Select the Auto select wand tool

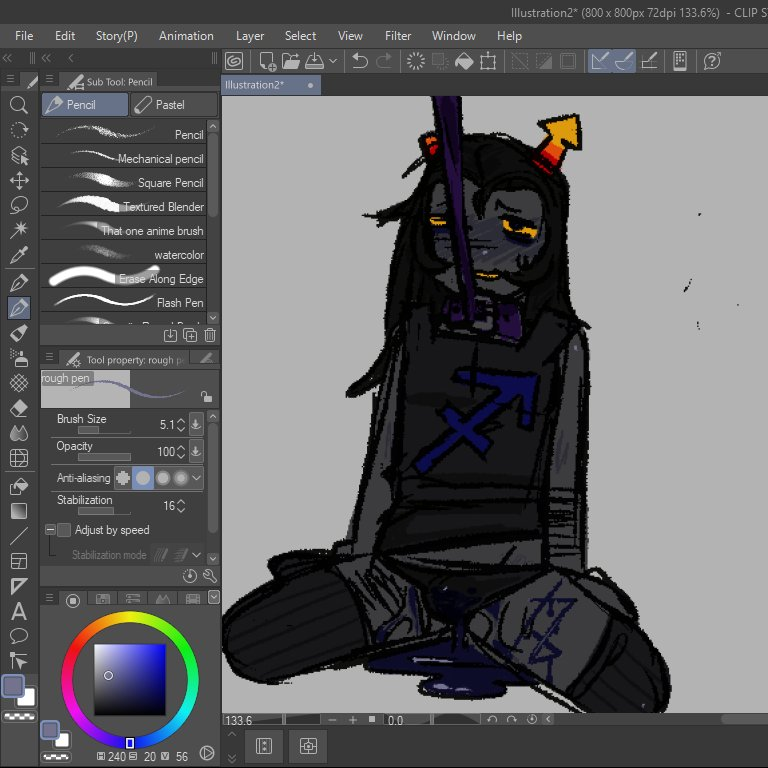(19, 229)
